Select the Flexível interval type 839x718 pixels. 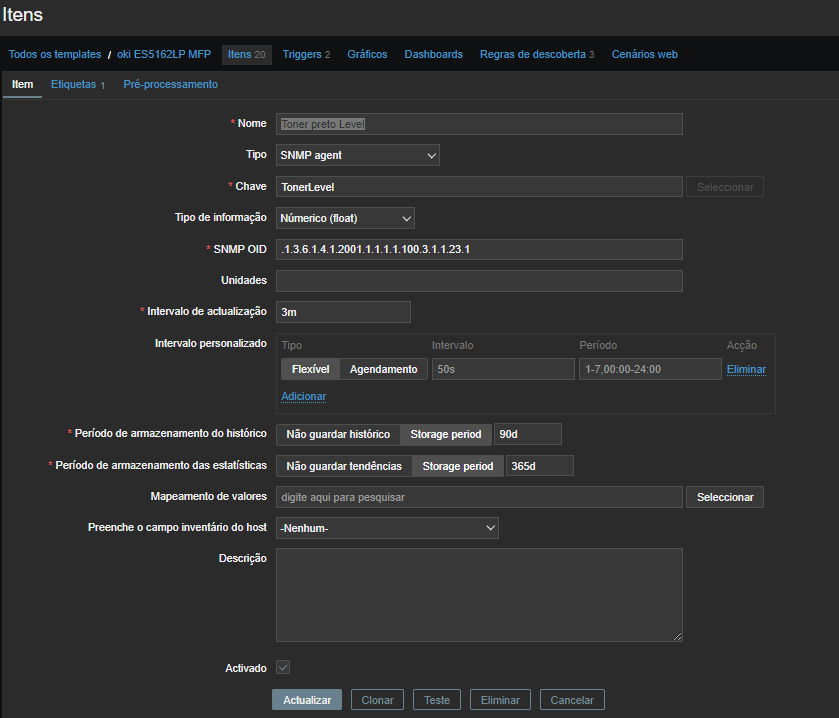310,369
